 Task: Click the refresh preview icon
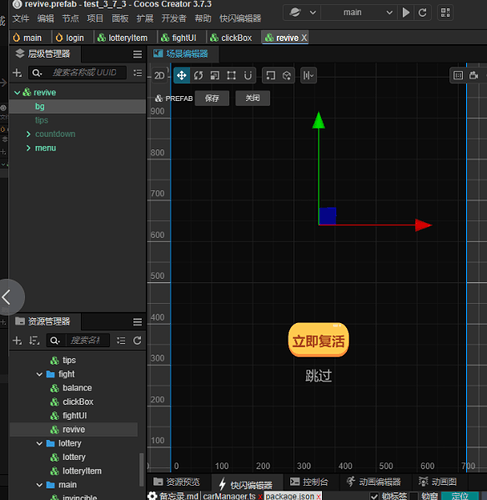pos(422,13)
